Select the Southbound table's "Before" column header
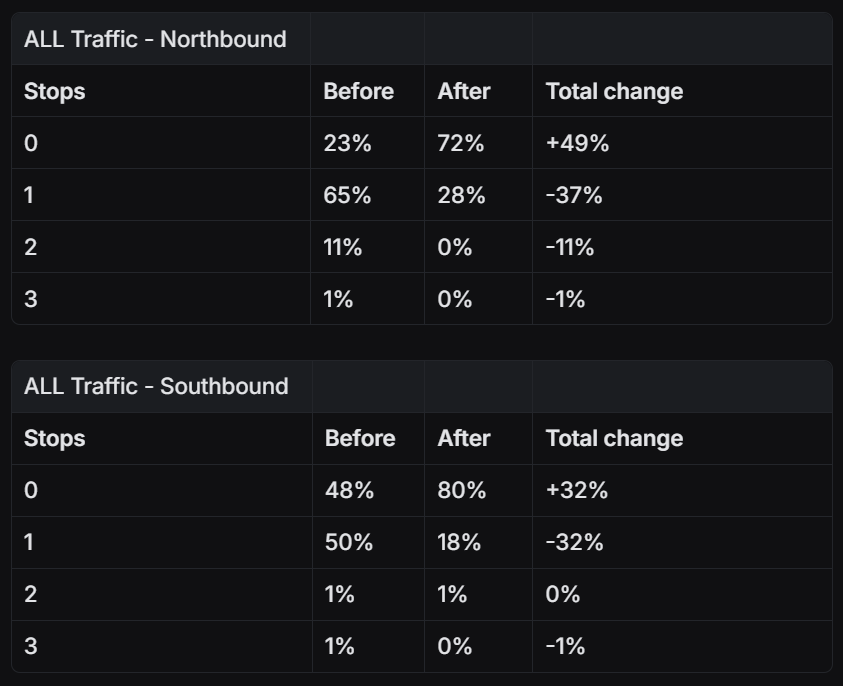 (x=360, y=438)
